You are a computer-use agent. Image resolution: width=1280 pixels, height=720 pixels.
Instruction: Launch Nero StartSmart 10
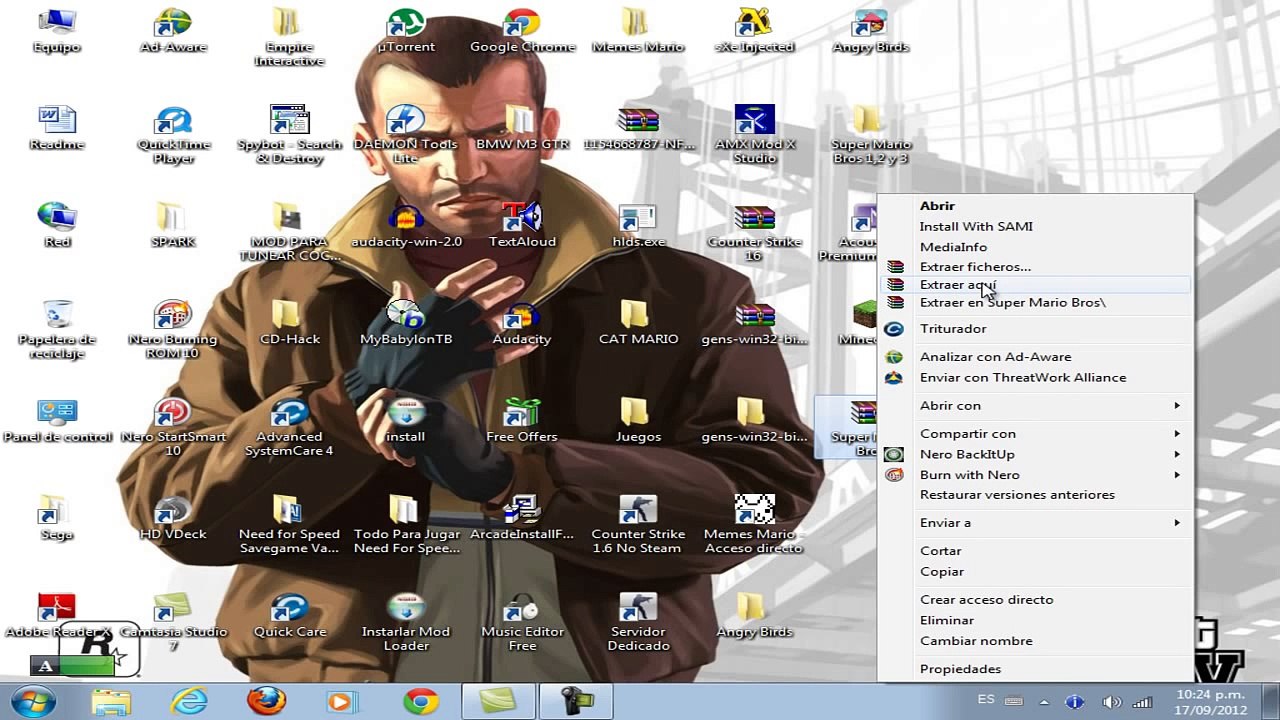coord(173,427)
